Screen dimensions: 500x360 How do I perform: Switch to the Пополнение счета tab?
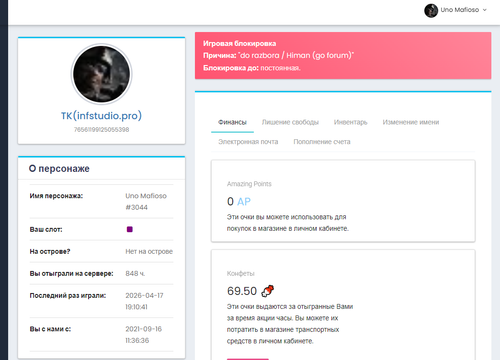(322, 142)
